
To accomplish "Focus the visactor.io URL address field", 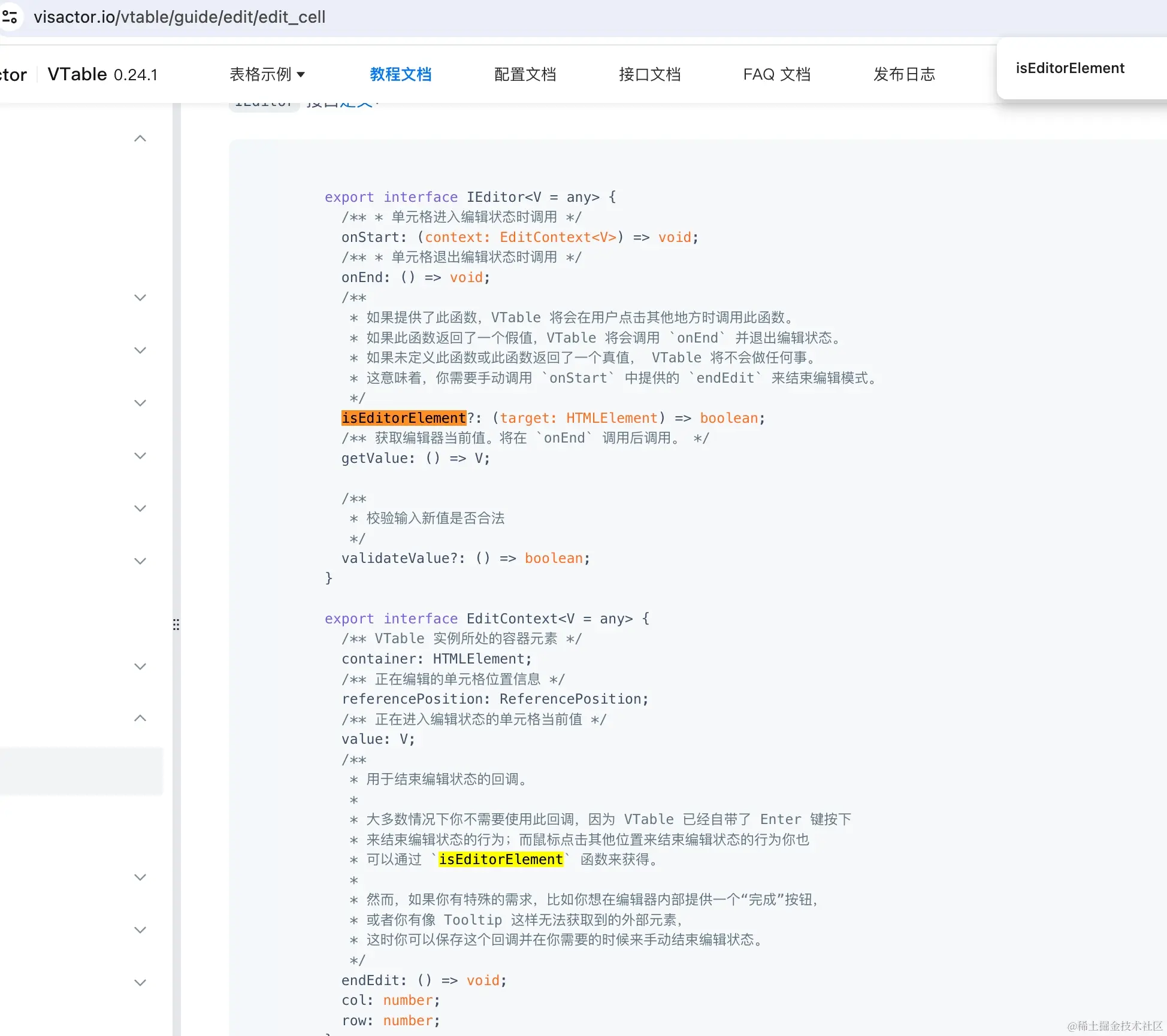I will (180, 17).
